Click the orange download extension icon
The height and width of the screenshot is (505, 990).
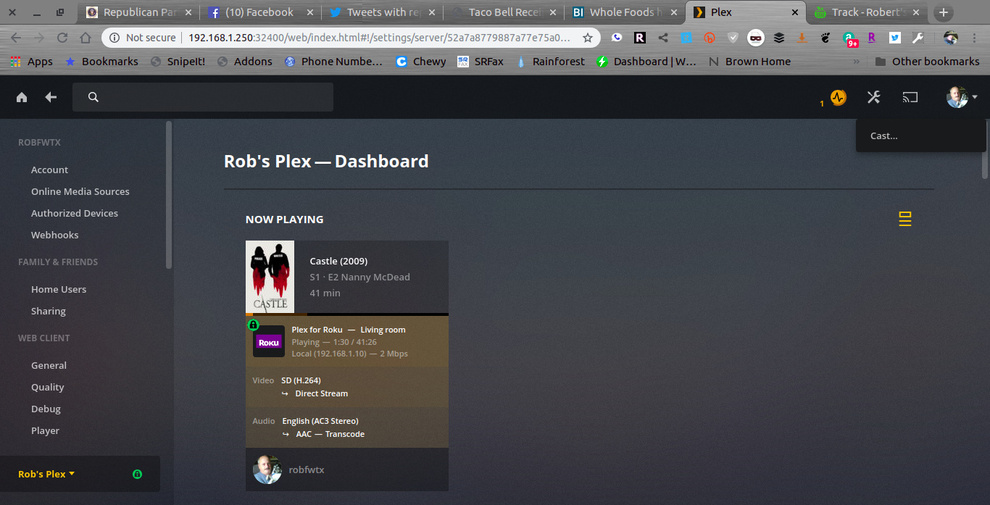802,38
